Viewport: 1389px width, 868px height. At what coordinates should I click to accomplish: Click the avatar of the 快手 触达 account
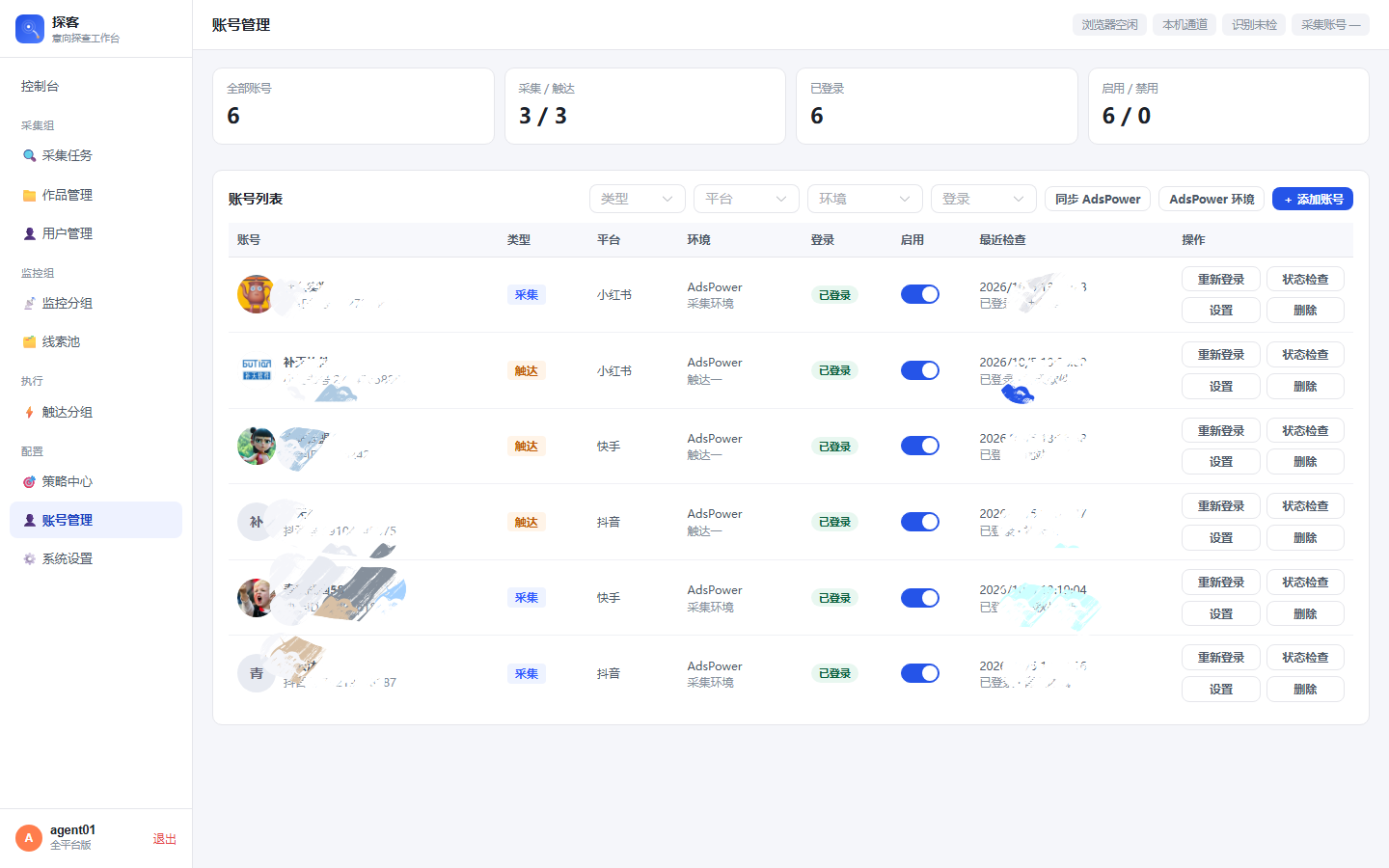click(x=257, y=446)
